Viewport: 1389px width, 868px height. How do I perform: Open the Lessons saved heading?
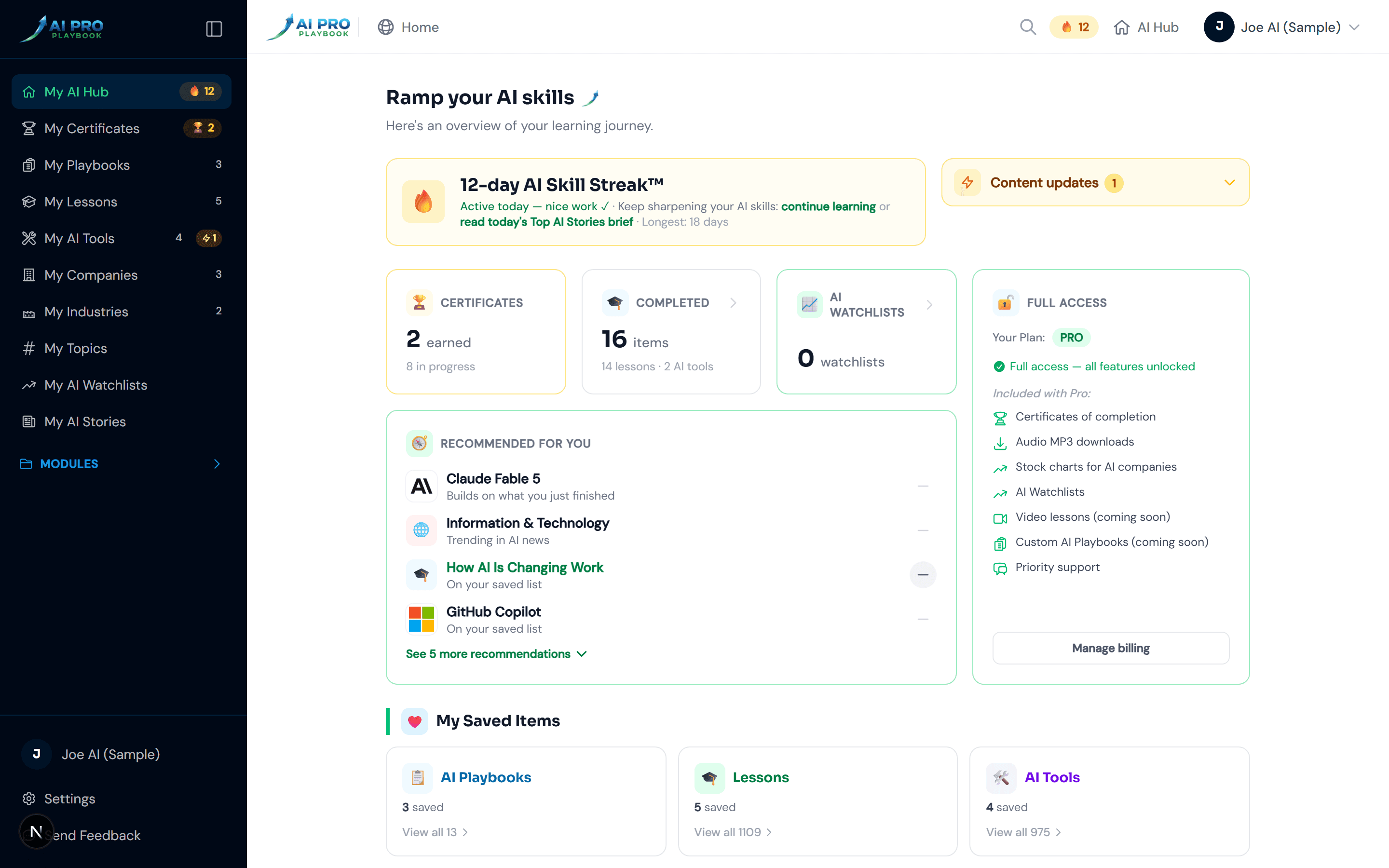761,777
